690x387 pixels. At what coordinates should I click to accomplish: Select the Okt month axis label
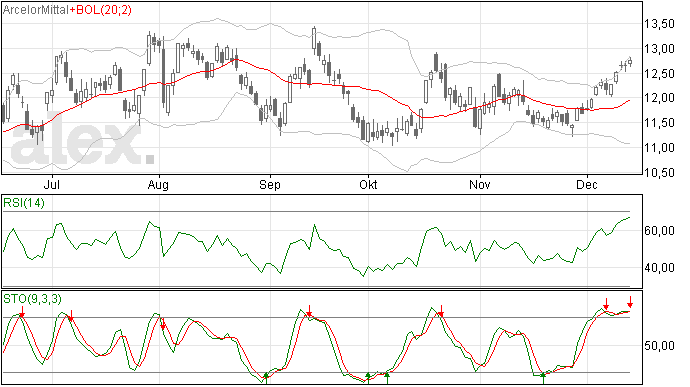pos(368,184)
